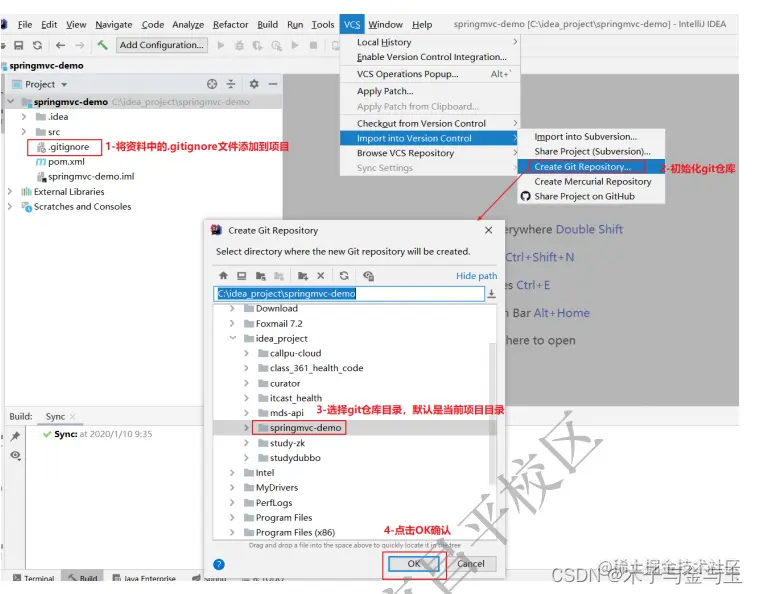
Task: Click dialog tree vertical scrollbar
Action: click(x=492, y=413)
